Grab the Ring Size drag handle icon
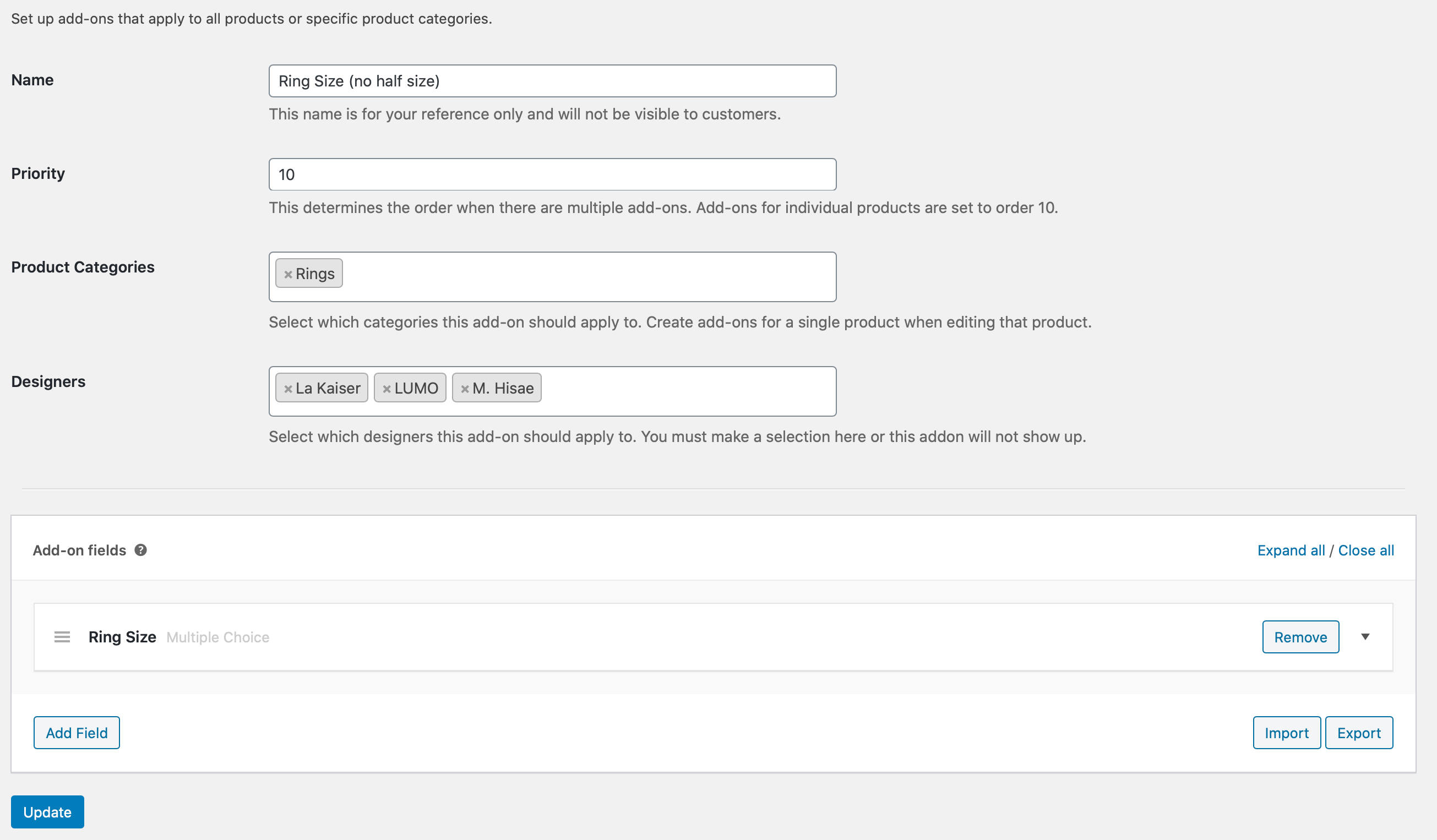1437x840 pixels. (62, 636)
